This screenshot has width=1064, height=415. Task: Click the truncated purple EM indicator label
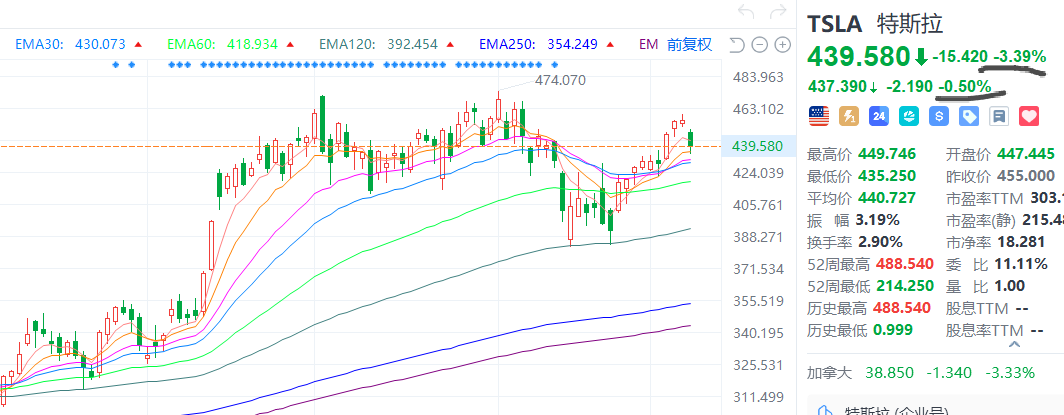(648, 45)
